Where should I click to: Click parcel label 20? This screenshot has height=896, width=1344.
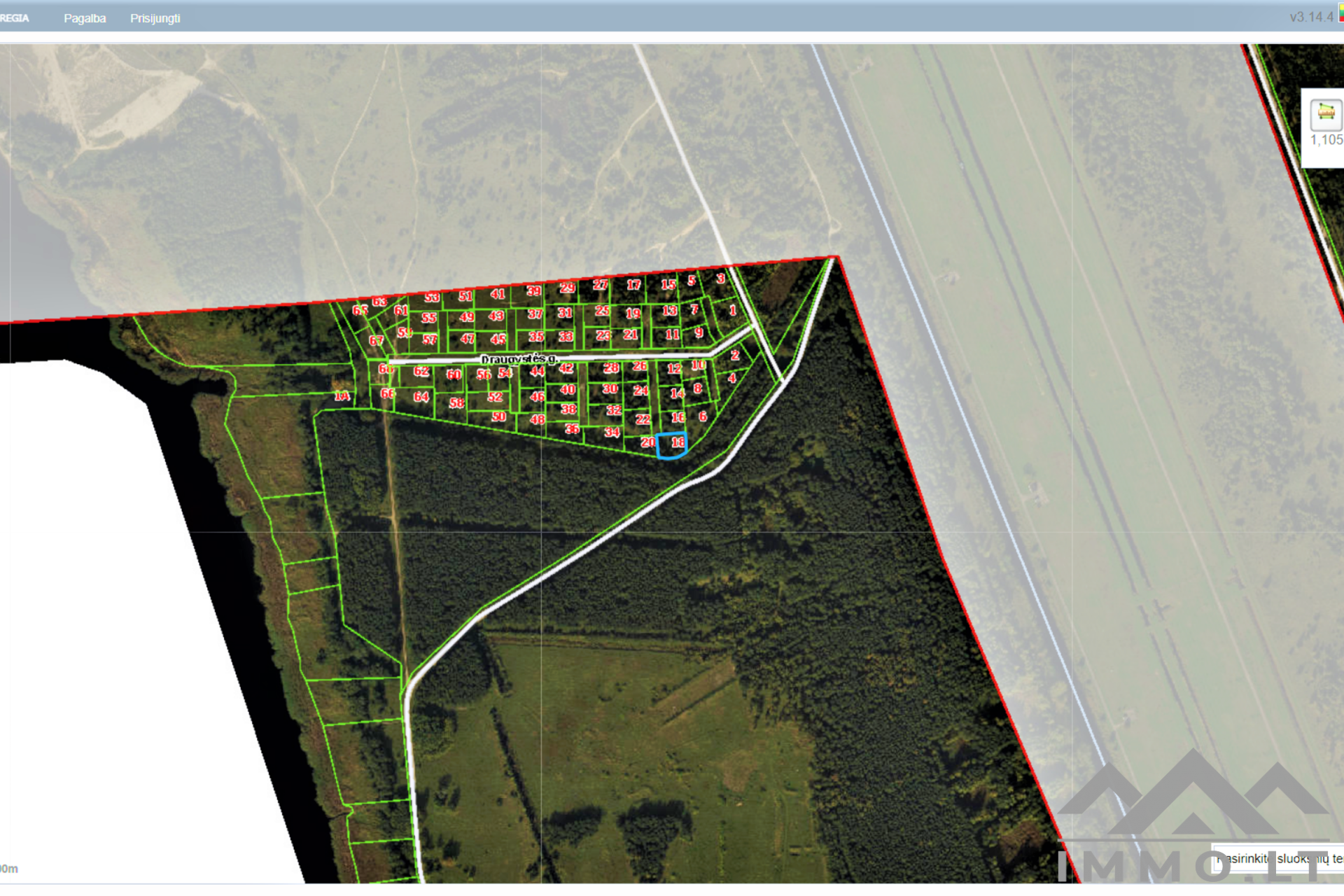(648, 442)
